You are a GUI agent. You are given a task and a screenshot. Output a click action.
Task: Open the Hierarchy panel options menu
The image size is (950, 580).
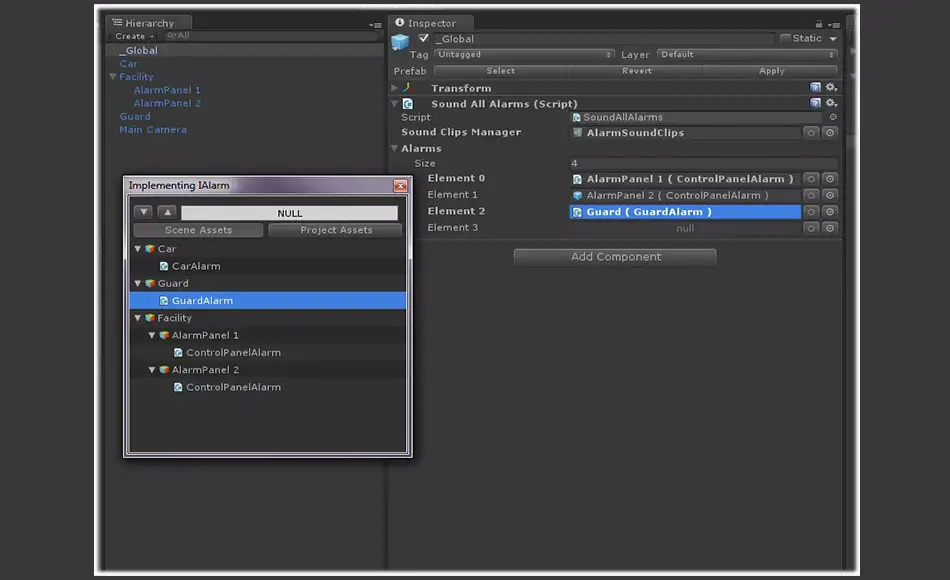tap(375, 25)
